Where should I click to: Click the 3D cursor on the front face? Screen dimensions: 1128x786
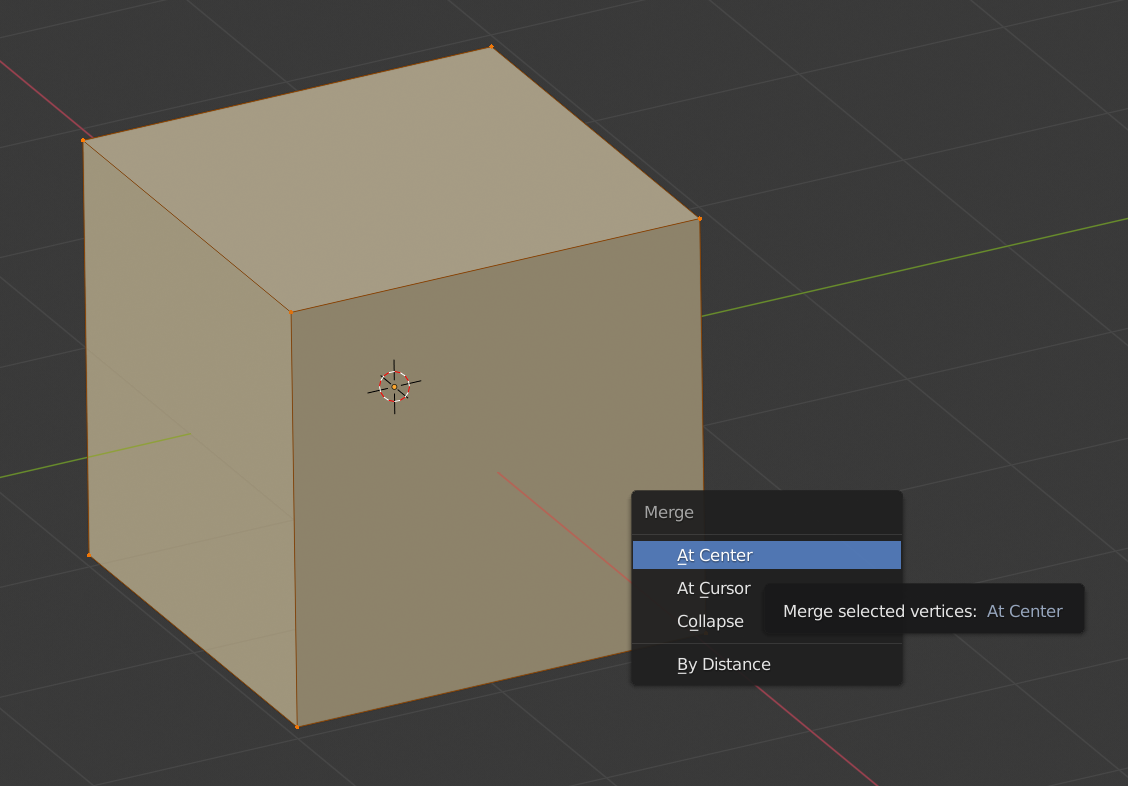pyautogui.click(x=393, y=388)
